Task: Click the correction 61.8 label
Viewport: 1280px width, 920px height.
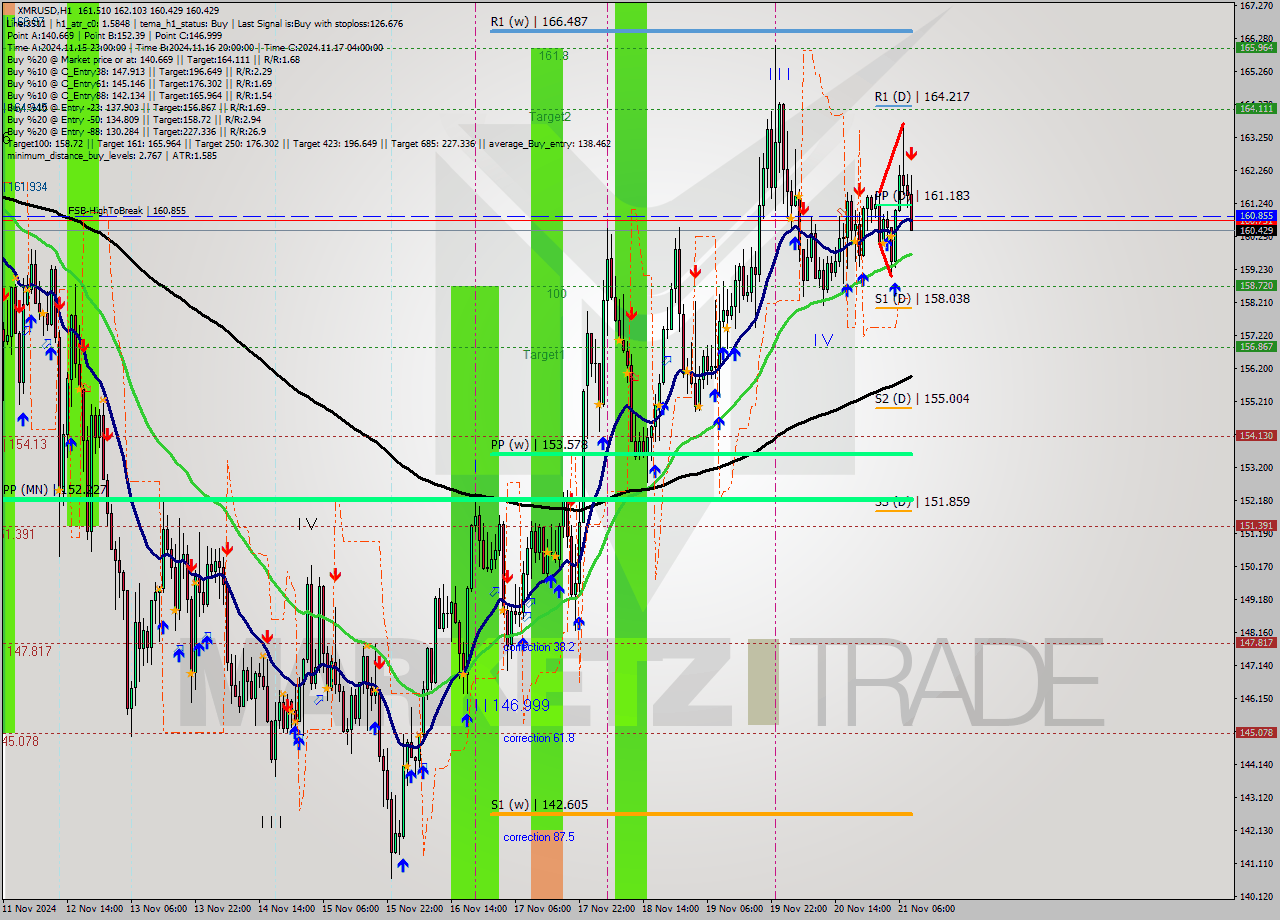Action: [x=539, y=738]
